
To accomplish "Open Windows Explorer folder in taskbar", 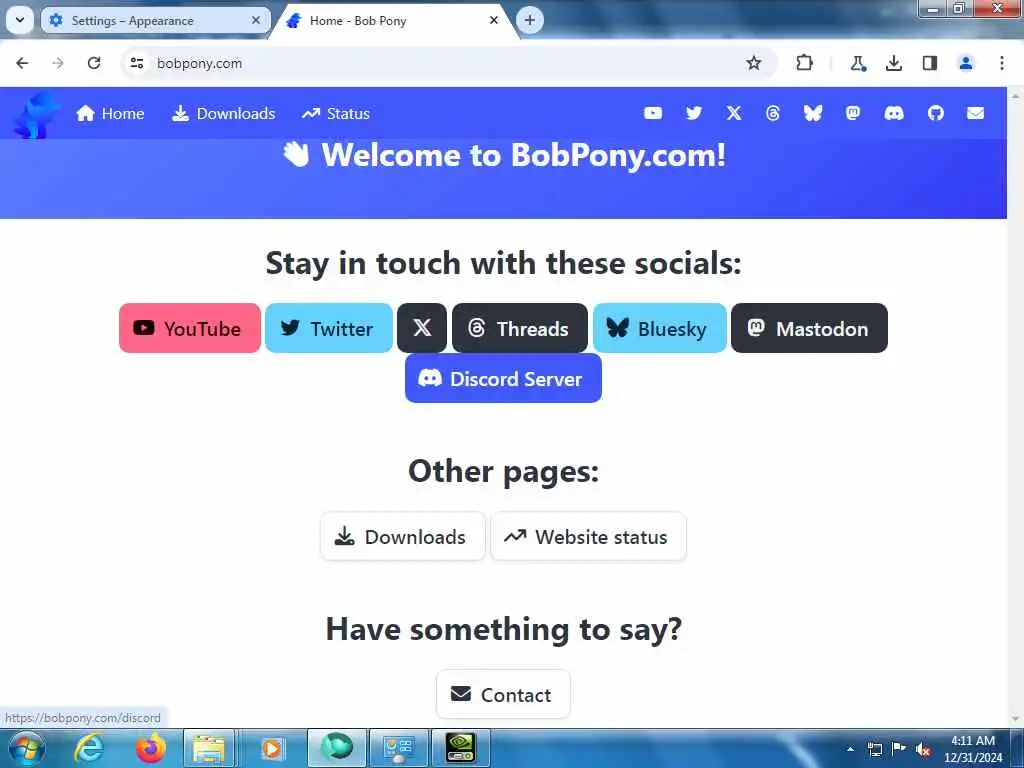I will point(209,748).
